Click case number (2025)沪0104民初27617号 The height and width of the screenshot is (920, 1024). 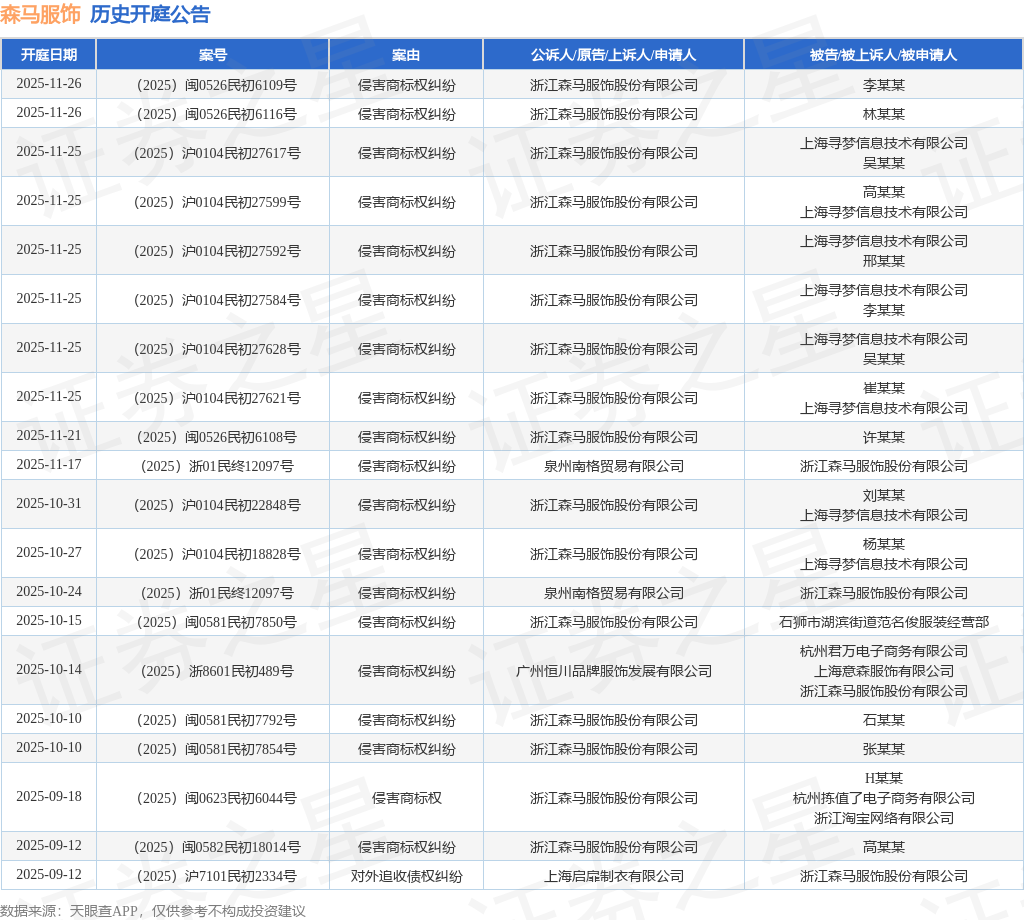click(213, 153)
